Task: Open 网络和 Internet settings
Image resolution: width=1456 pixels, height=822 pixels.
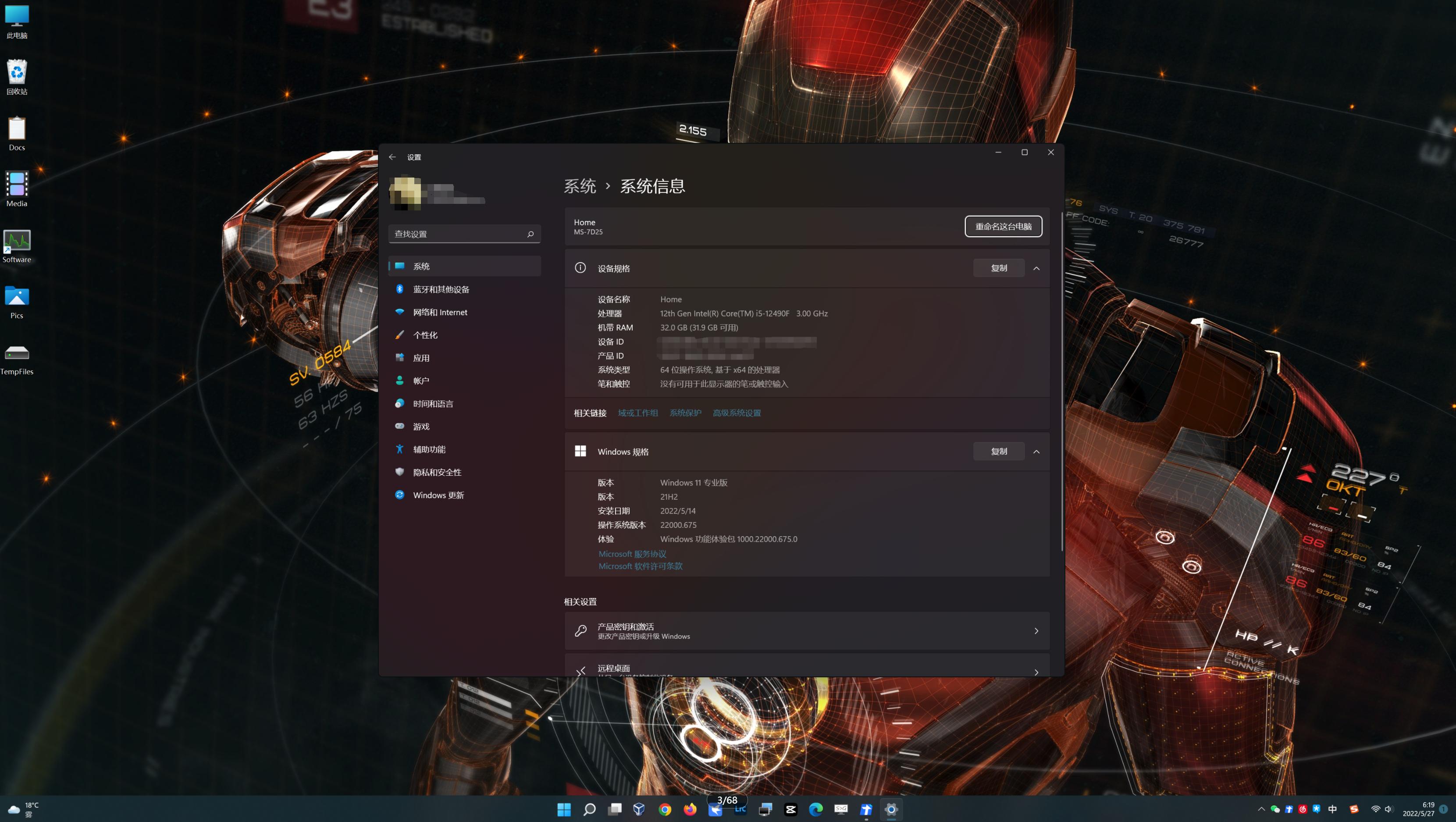Action: click(440, 312)
